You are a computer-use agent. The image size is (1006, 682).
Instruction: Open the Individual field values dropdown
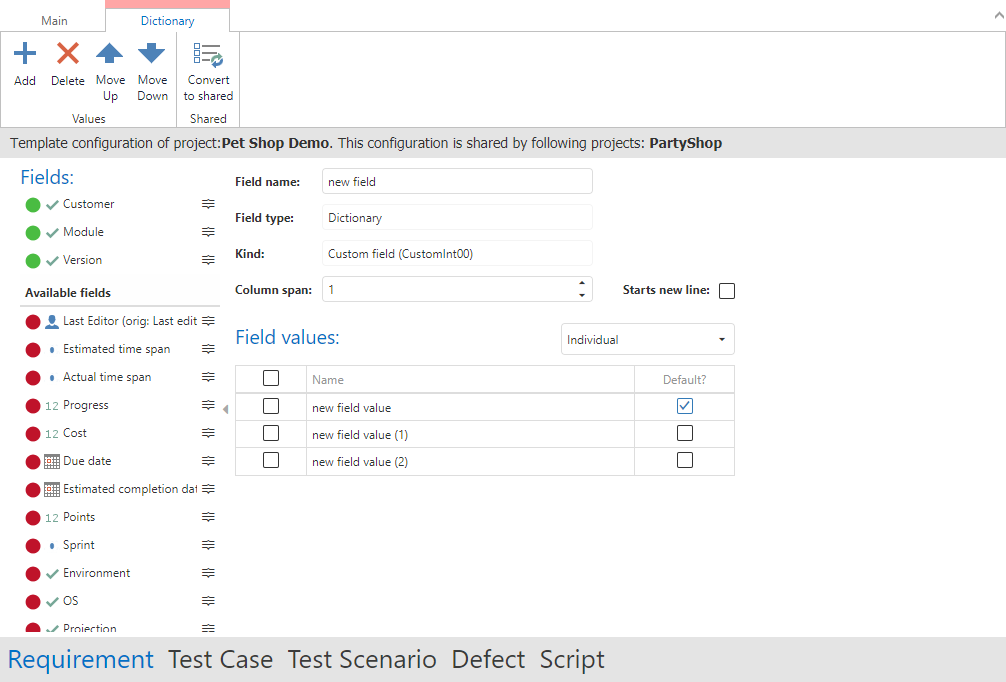coord(647,340)
